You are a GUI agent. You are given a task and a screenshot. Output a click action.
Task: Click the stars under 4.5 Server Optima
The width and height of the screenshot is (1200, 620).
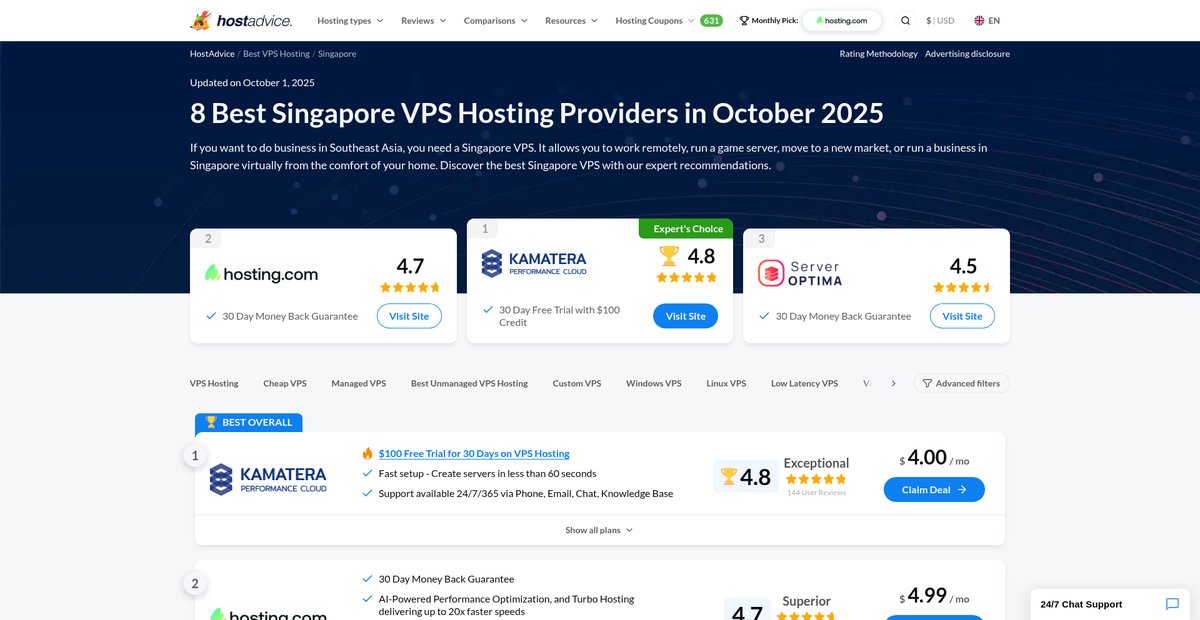point(962,287)
